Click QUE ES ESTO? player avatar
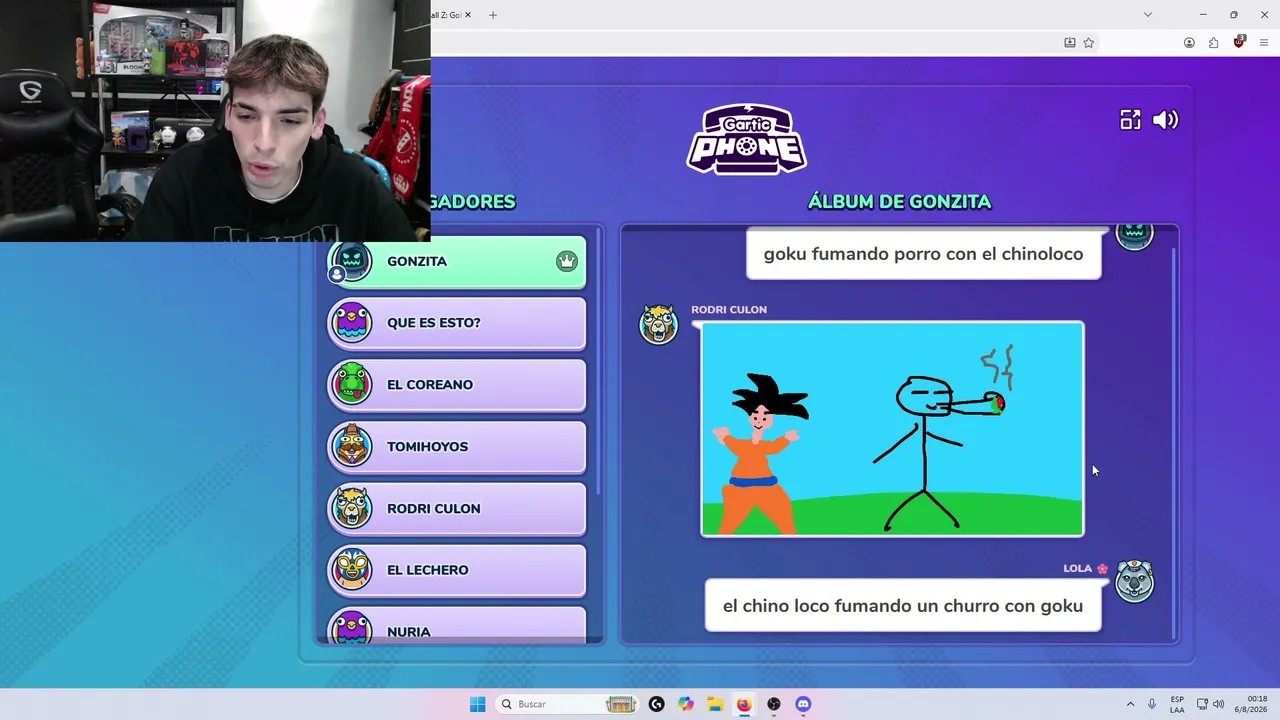This screenshot has height=720, width=1280. point(351,323)
